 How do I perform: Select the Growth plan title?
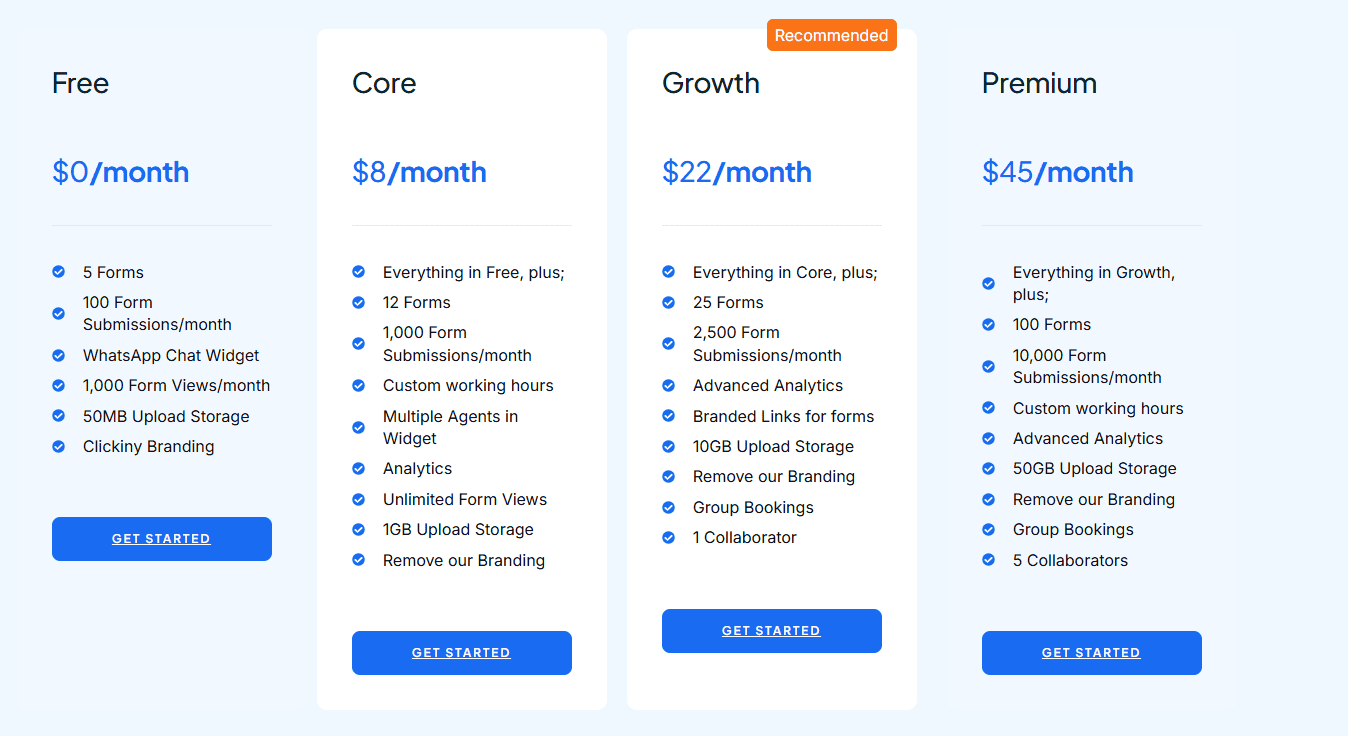pyautogui.click(x=710, y=83)
